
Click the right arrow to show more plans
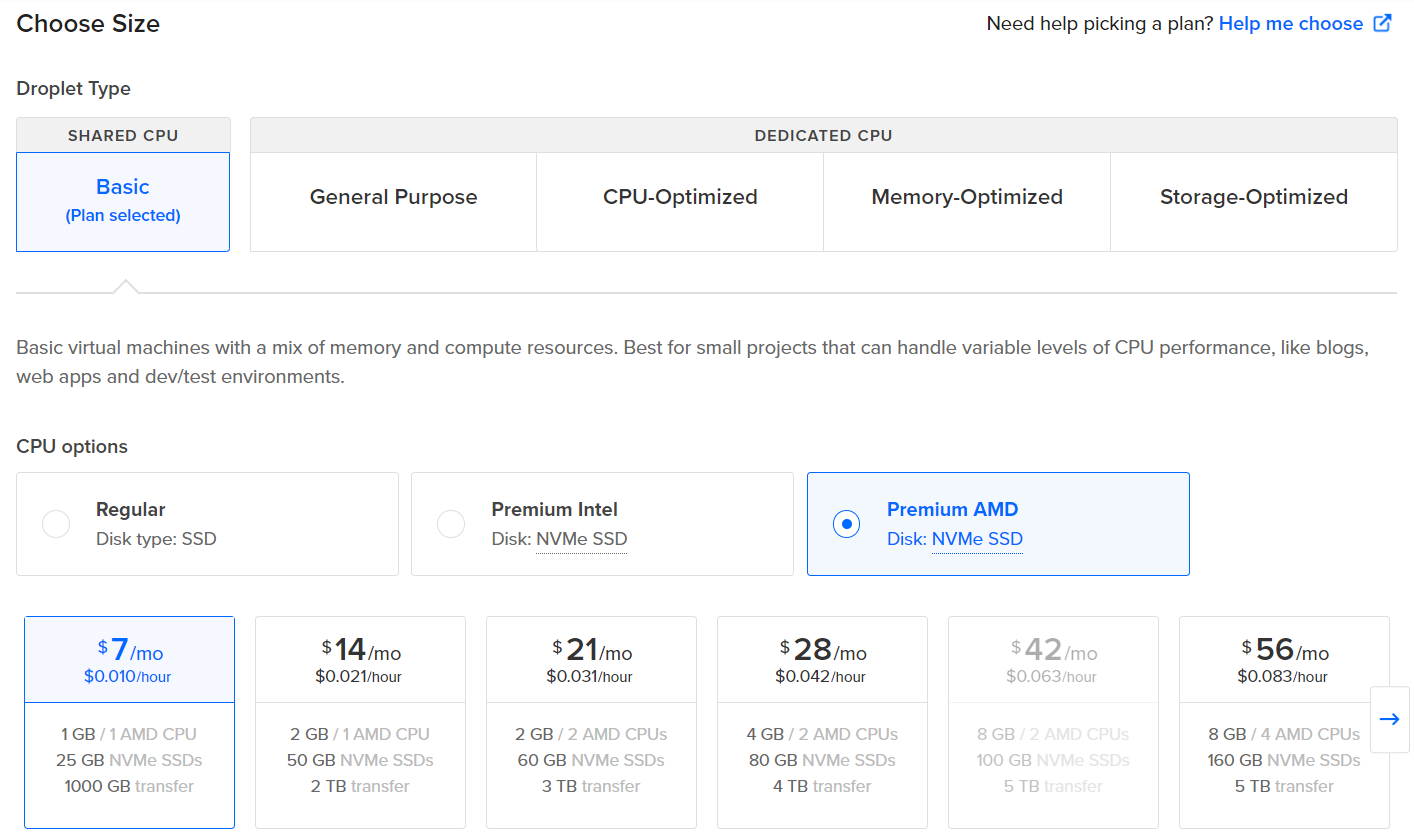point(1389,719)
